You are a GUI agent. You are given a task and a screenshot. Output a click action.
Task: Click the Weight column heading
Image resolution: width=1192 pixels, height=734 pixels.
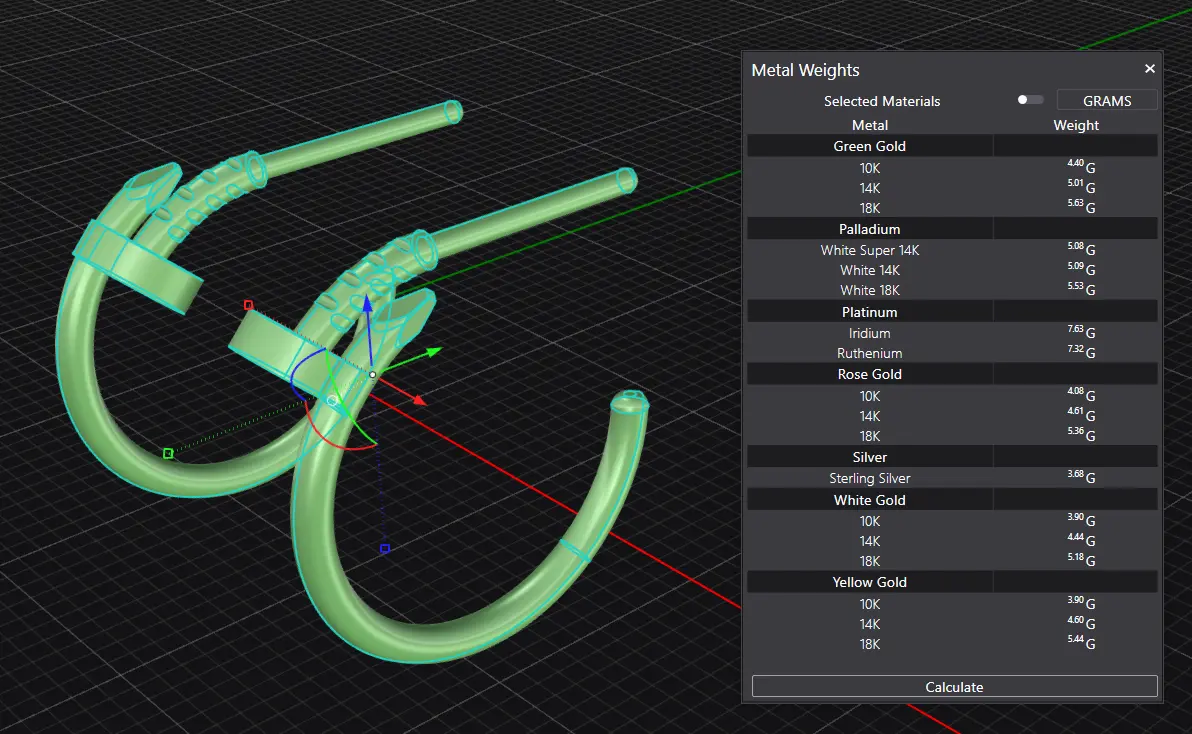click(1075, 125)
